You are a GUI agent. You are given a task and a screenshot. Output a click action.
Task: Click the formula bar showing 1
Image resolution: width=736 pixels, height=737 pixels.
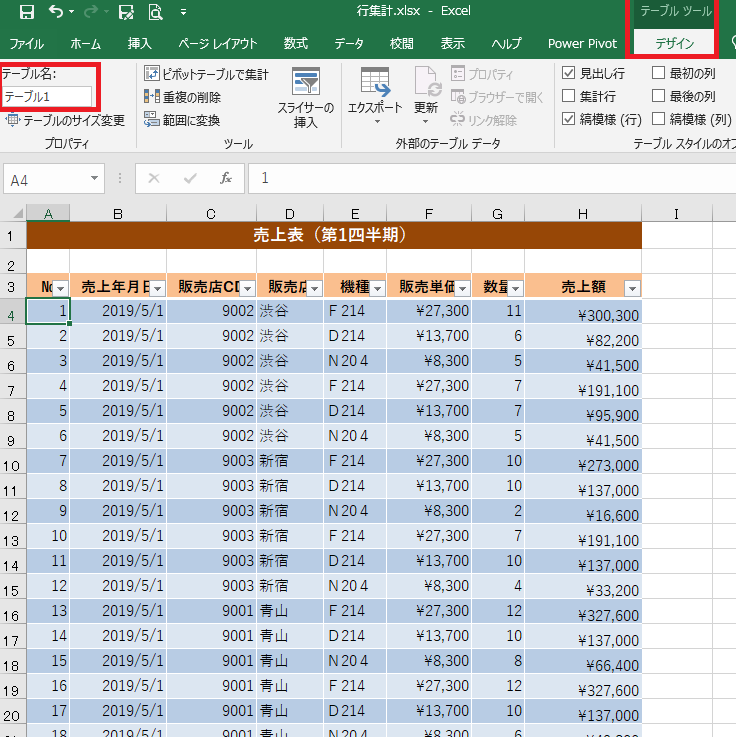tap(492, 178)
